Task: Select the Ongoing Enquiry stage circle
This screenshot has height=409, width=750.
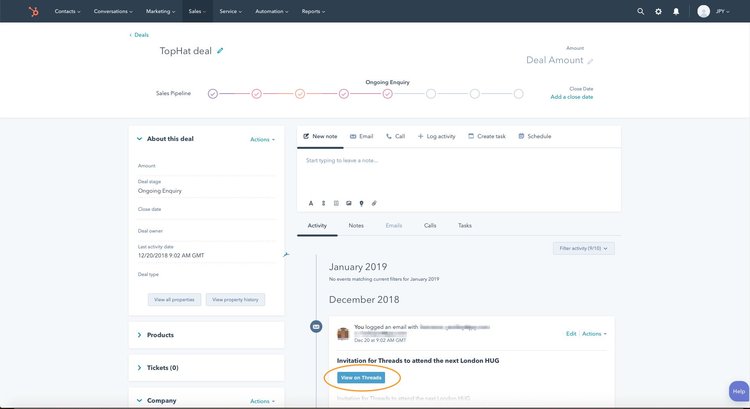Action: [387, 93]
